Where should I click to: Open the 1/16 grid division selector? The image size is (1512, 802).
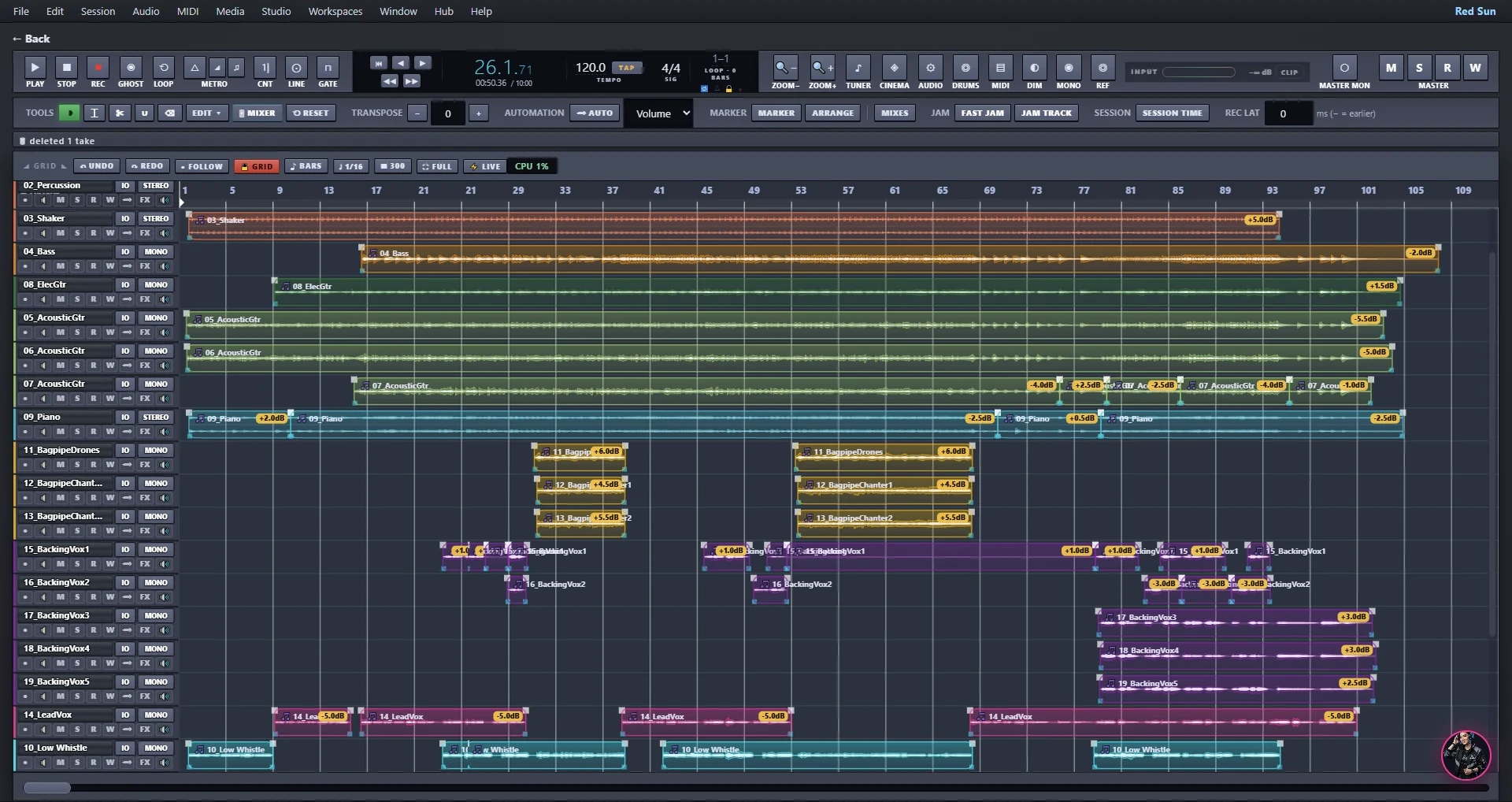(350, 166)
